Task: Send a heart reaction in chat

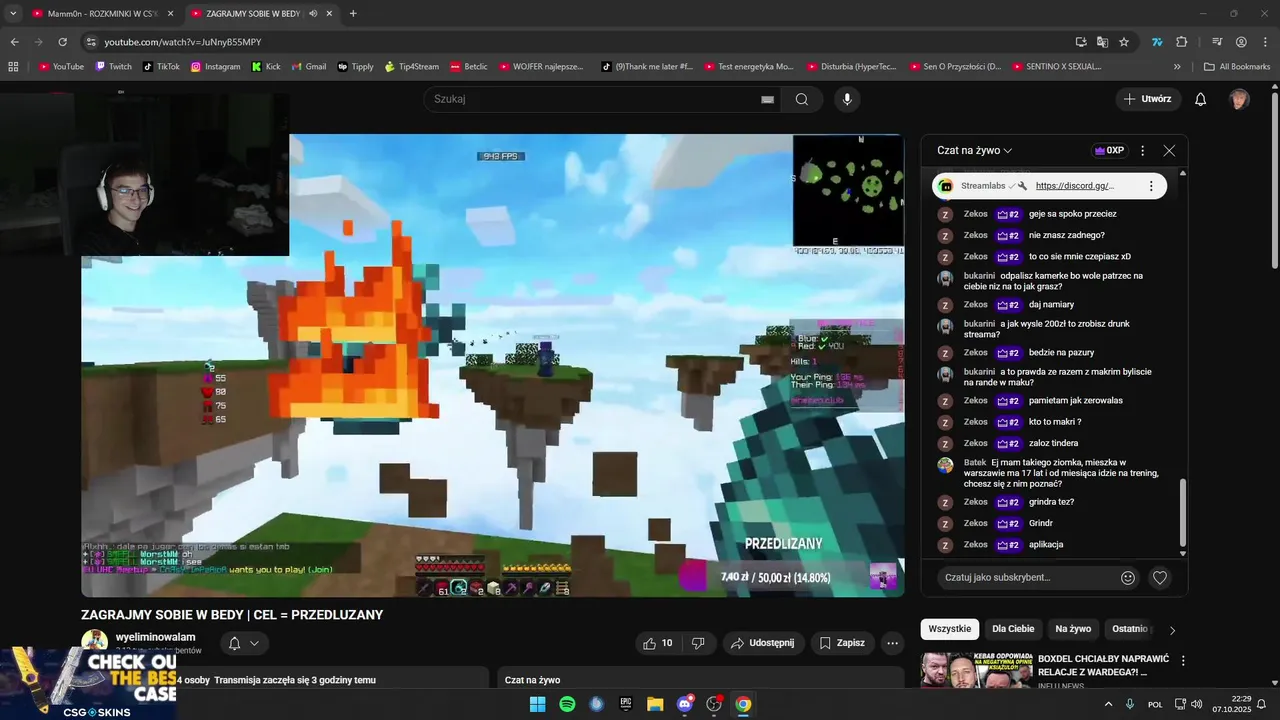Action: point(1160,577)
